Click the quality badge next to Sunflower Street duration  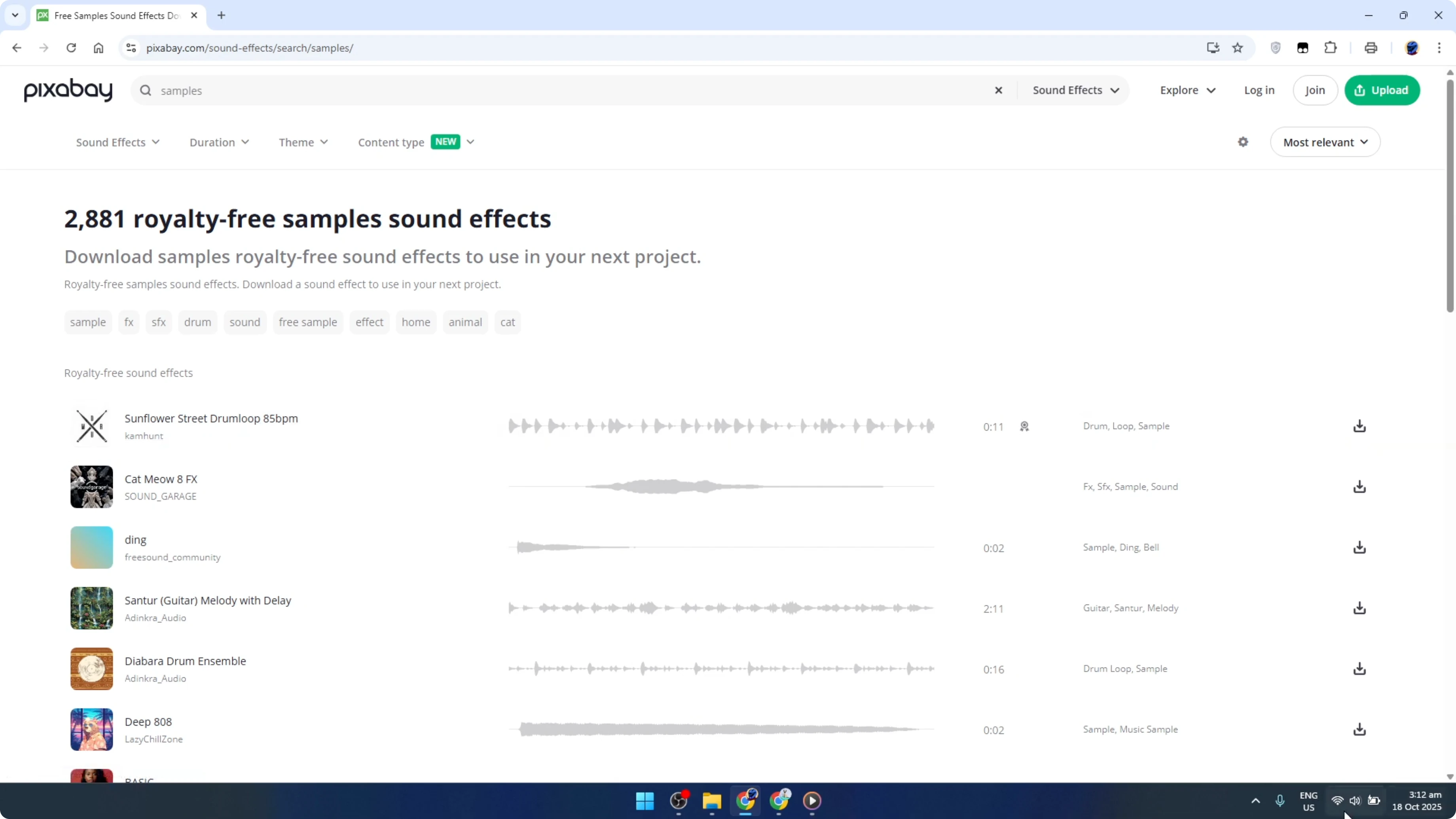(1025, 426)
